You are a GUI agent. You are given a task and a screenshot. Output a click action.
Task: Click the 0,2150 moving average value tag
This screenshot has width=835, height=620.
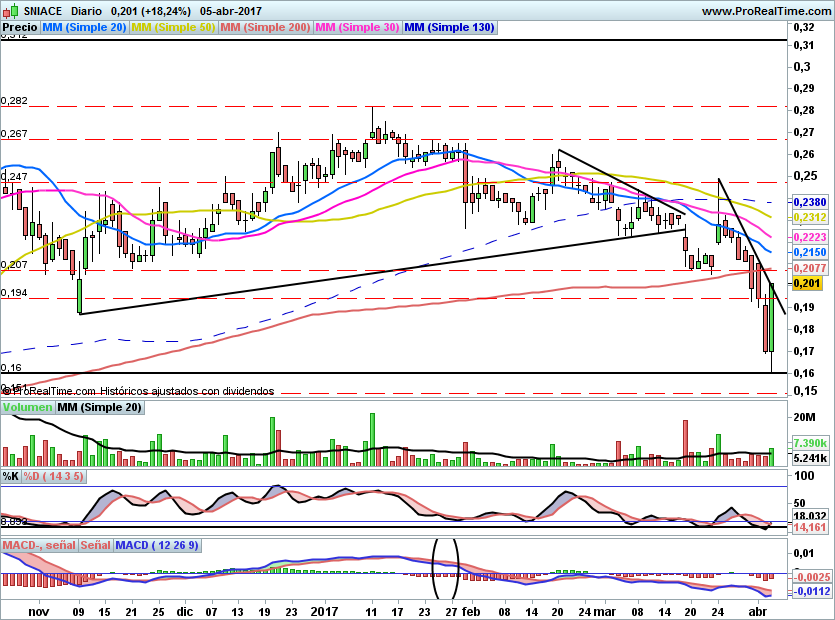810,252
